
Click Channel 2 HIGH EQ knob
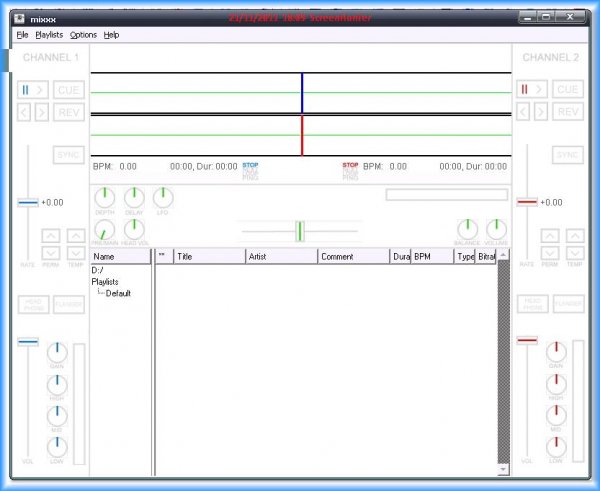click(556, 384)
